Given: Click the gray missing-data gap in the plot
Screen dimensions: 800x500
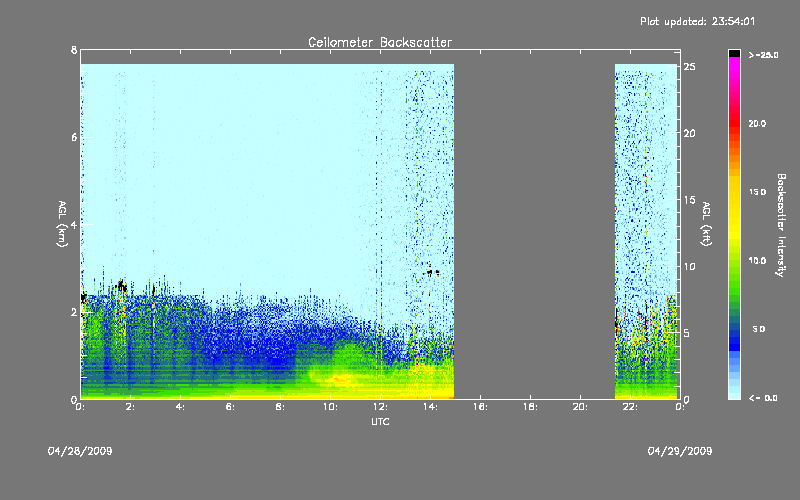Looking at the screenshot, I should point(534,224).
